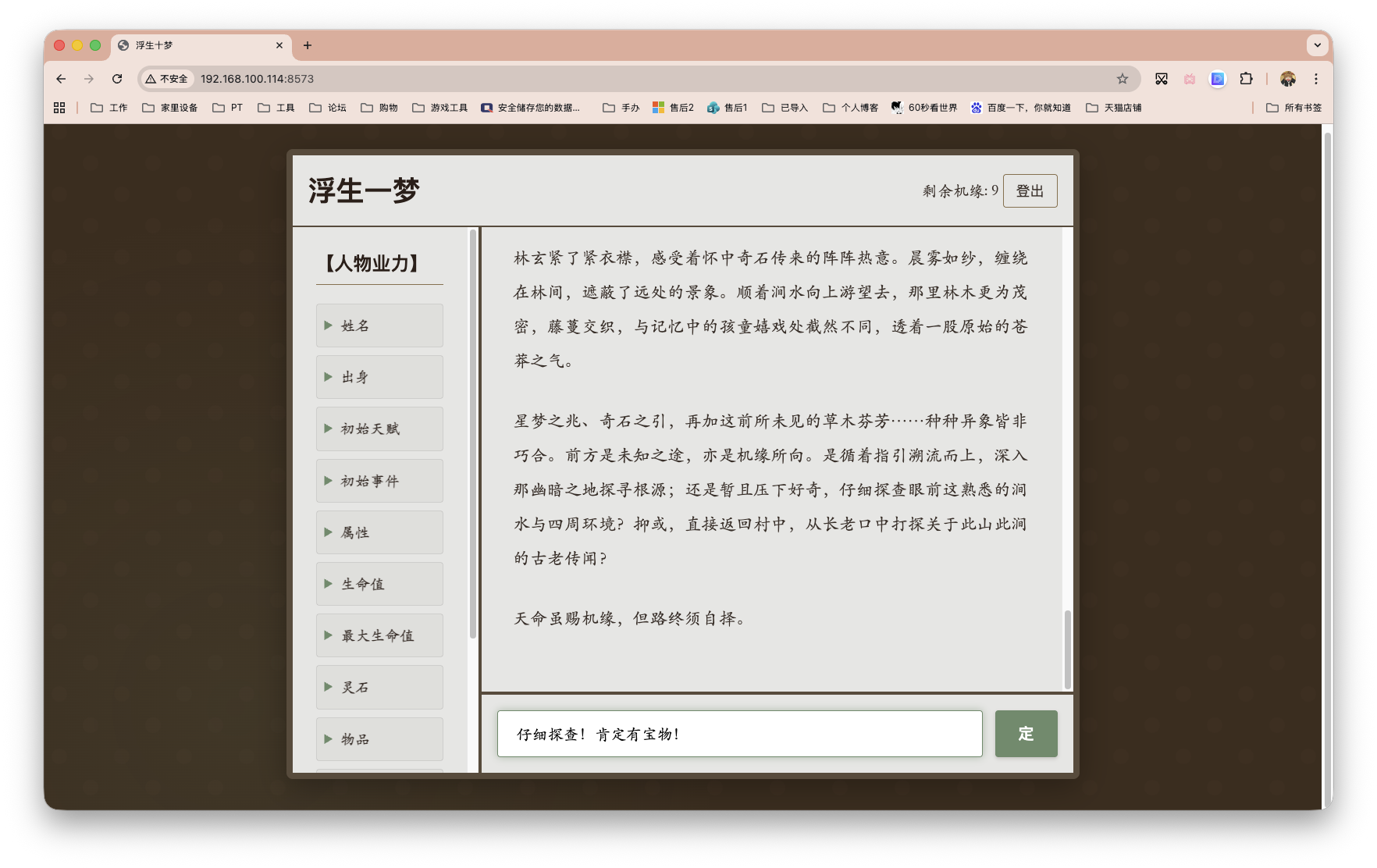Screen dimensions: 1377x868
Task: Open the blue D extension icon
Action: pyautogui.click(x=1218, y=79)
